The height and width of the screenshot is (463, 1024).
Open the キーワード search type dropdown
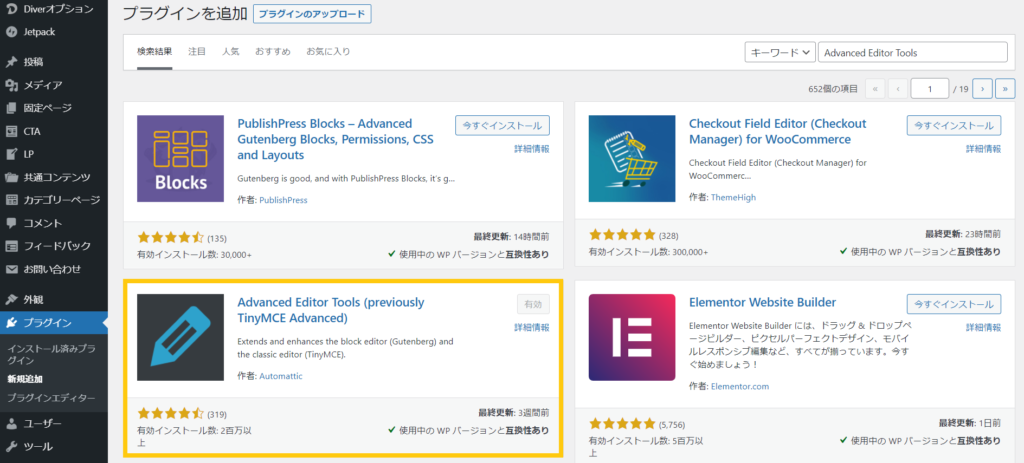[780, 53]
